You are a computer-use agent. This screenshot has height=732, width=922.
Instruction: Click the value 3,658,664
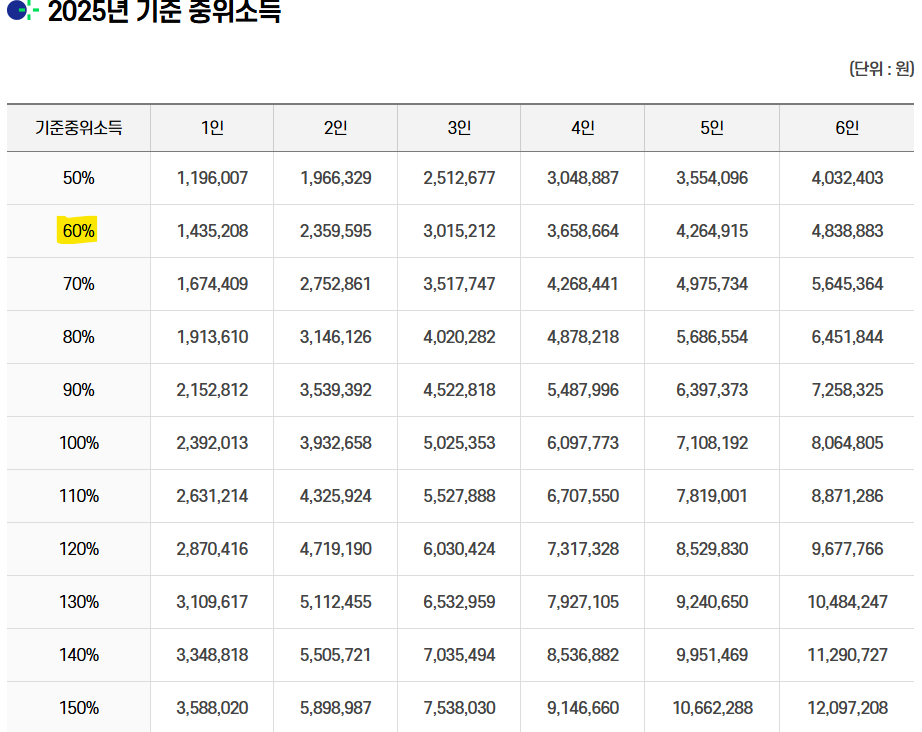(x=583, y=231)
